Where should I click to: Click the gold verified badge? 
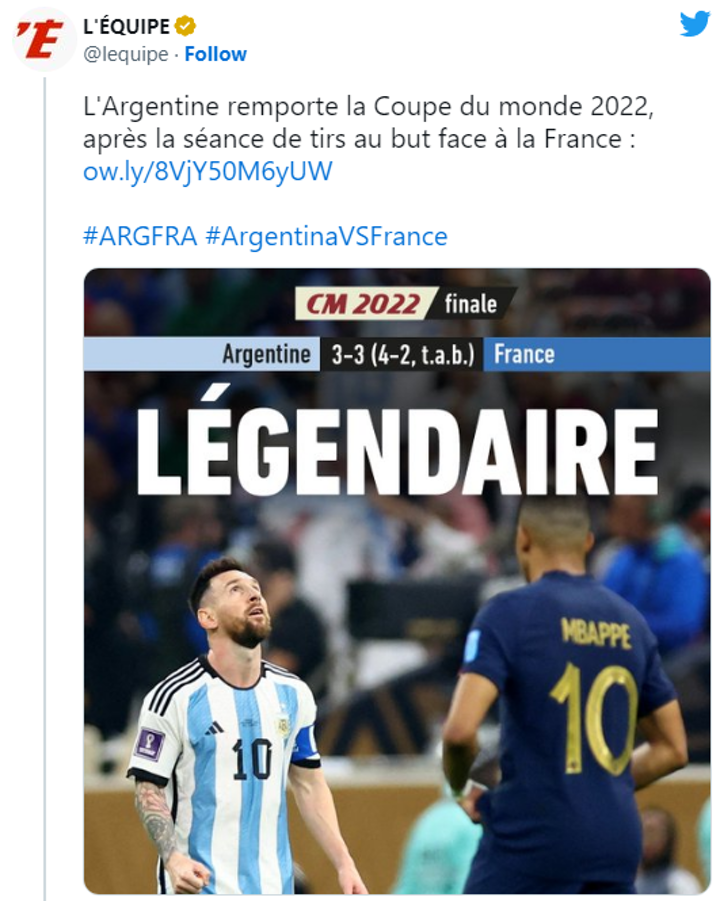click(185, 26)
